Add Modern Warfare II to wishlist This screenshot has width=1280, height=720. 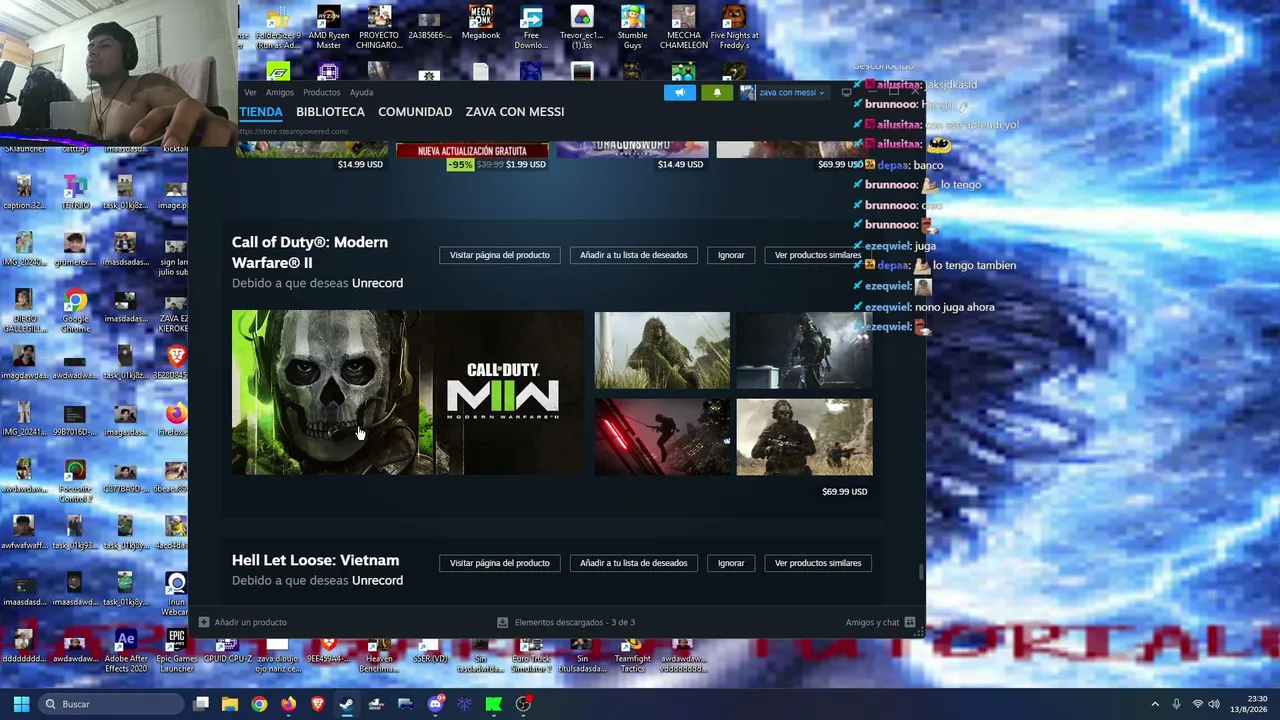click(634, 255)
